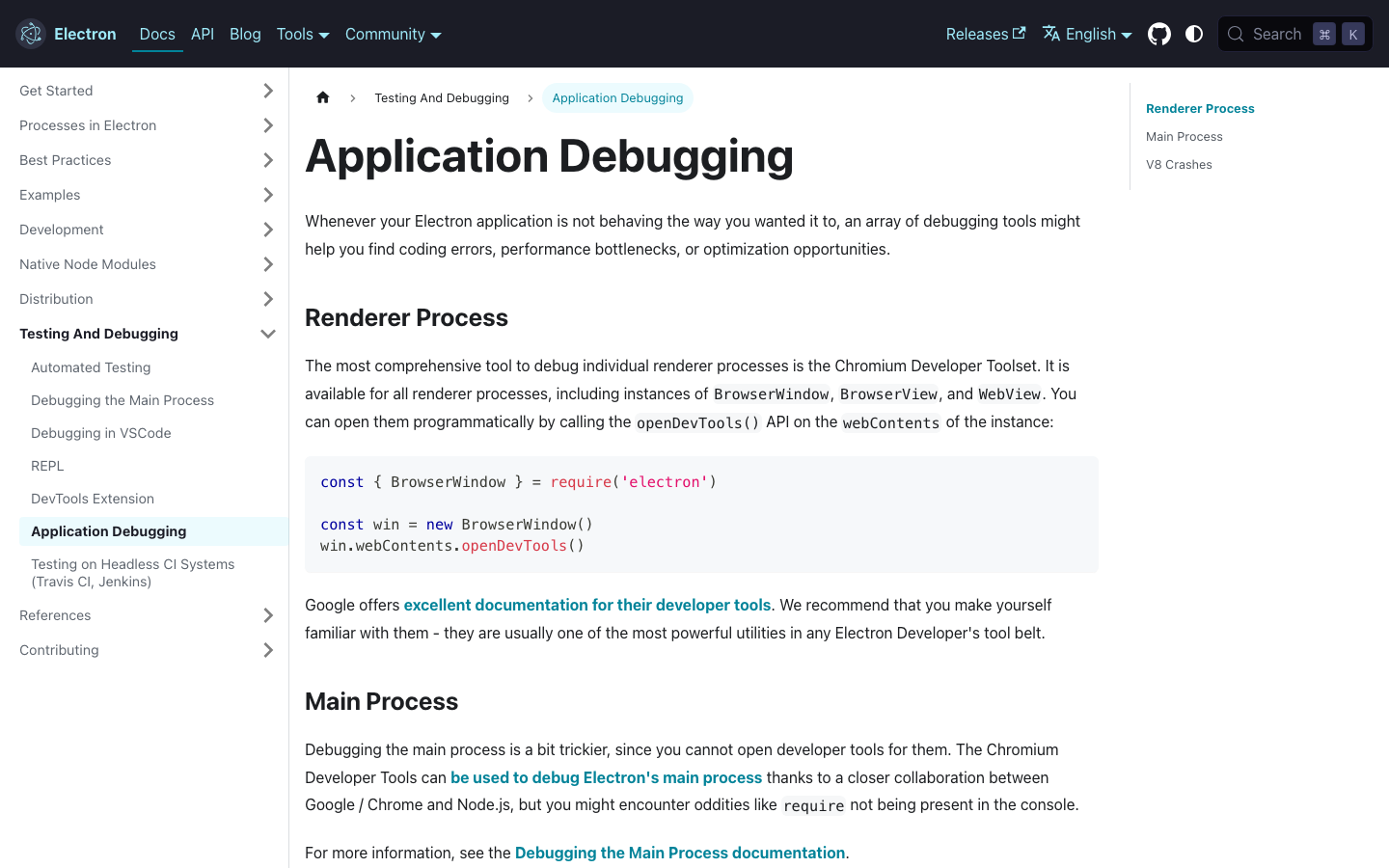1389x868 pixels.
Task: Click Examples sidebar label
Action: pyautogui.click(x=50, y=195)
